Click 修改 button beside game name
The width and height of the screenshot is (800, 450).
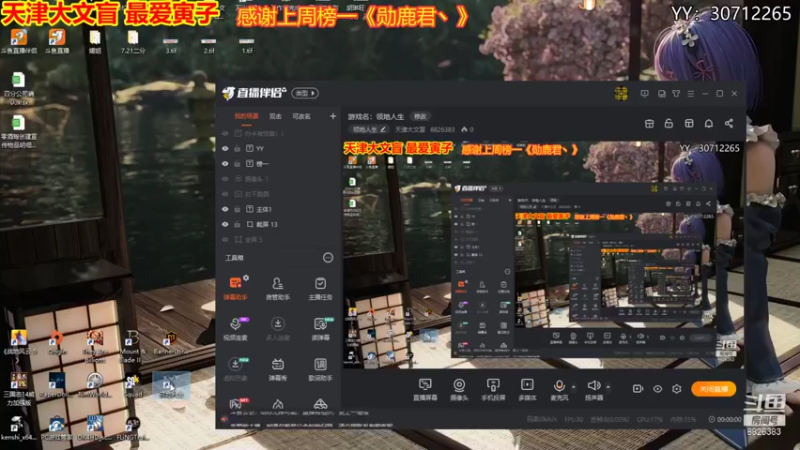[420, 116]
